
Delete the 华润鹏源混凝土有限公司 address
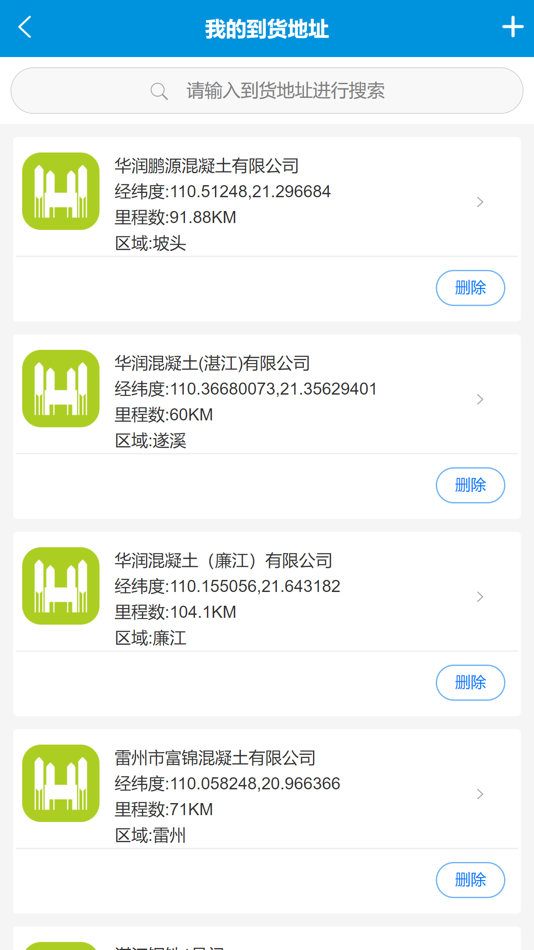(470, 288)
